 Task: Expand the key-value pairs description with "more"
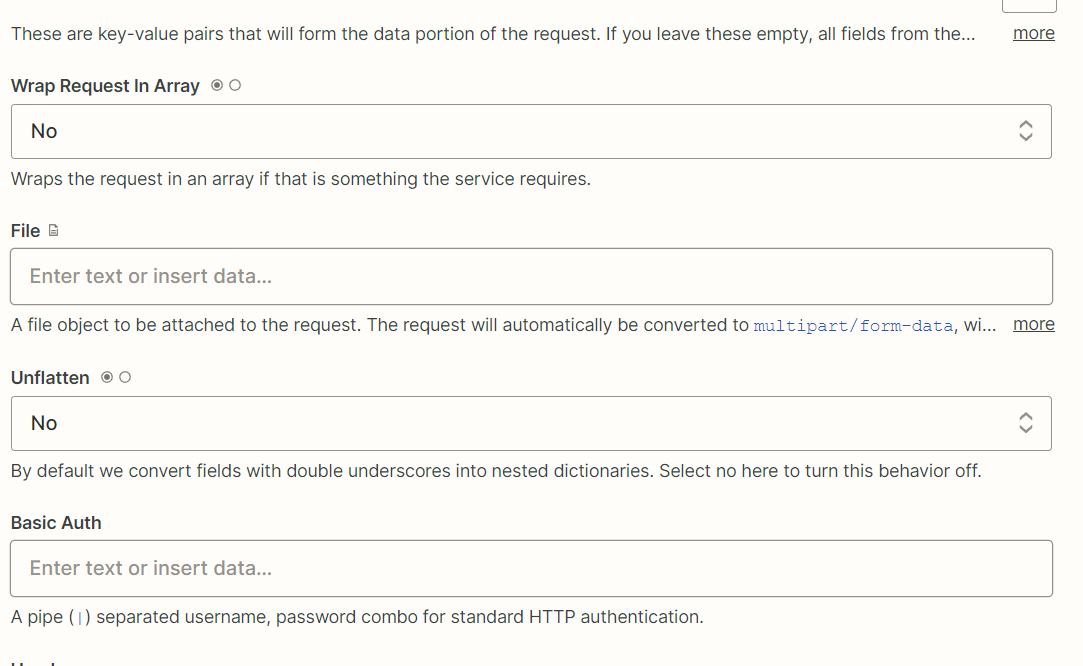tap(1033, 33)
